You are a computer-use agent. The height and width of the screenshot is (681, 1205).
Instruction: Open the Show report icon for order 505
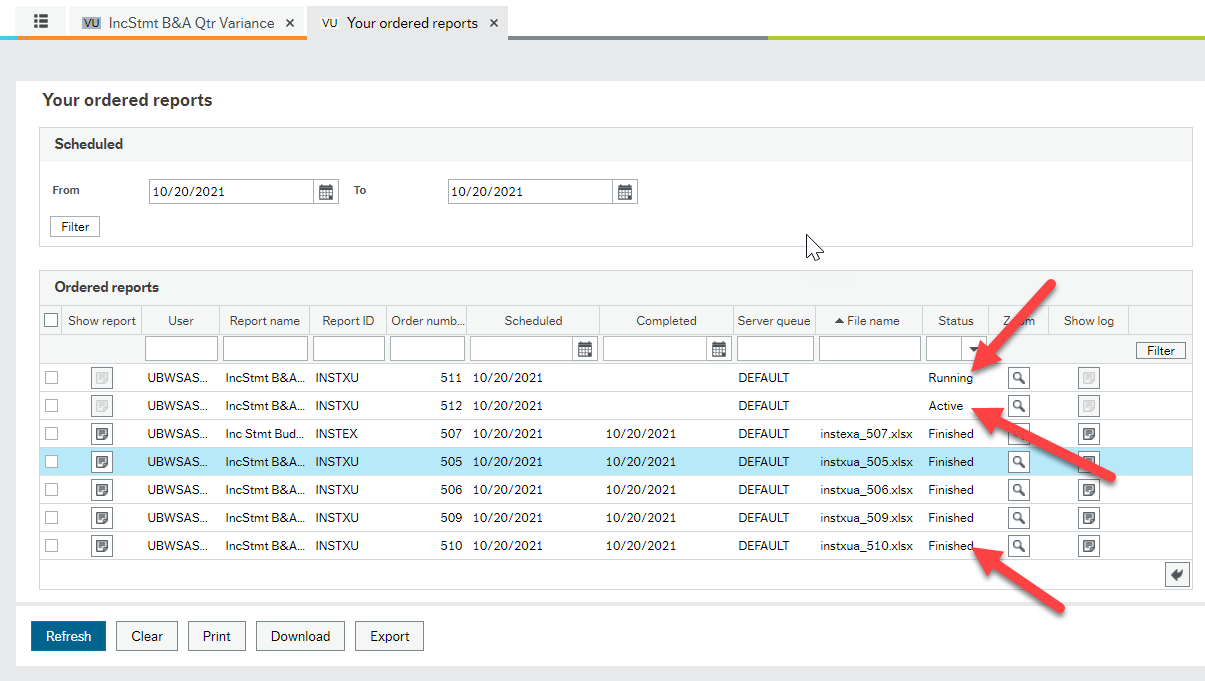tap(101, 461)
